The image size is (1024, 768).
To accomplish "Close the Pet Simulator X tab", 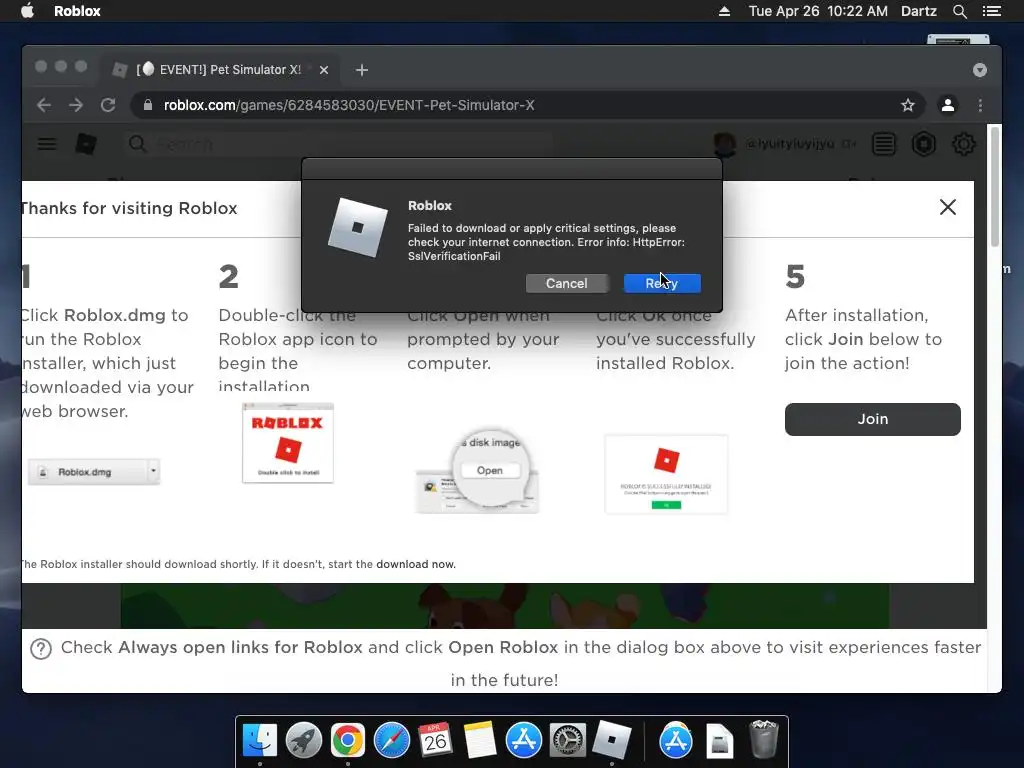I will 324,70.
